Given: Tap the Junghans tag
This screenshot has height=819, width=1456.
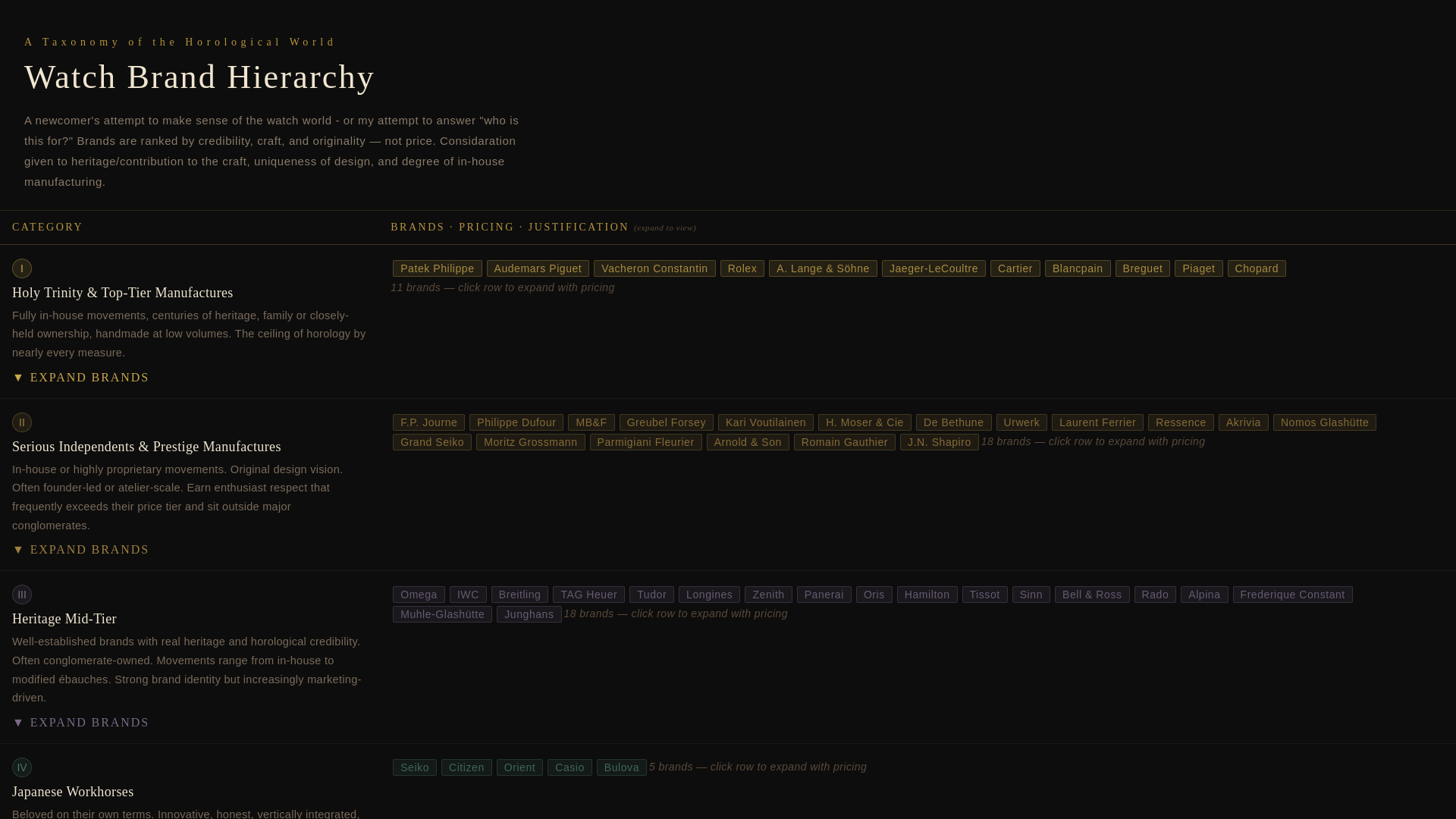Looking at the screenshot, I should 529,614.
